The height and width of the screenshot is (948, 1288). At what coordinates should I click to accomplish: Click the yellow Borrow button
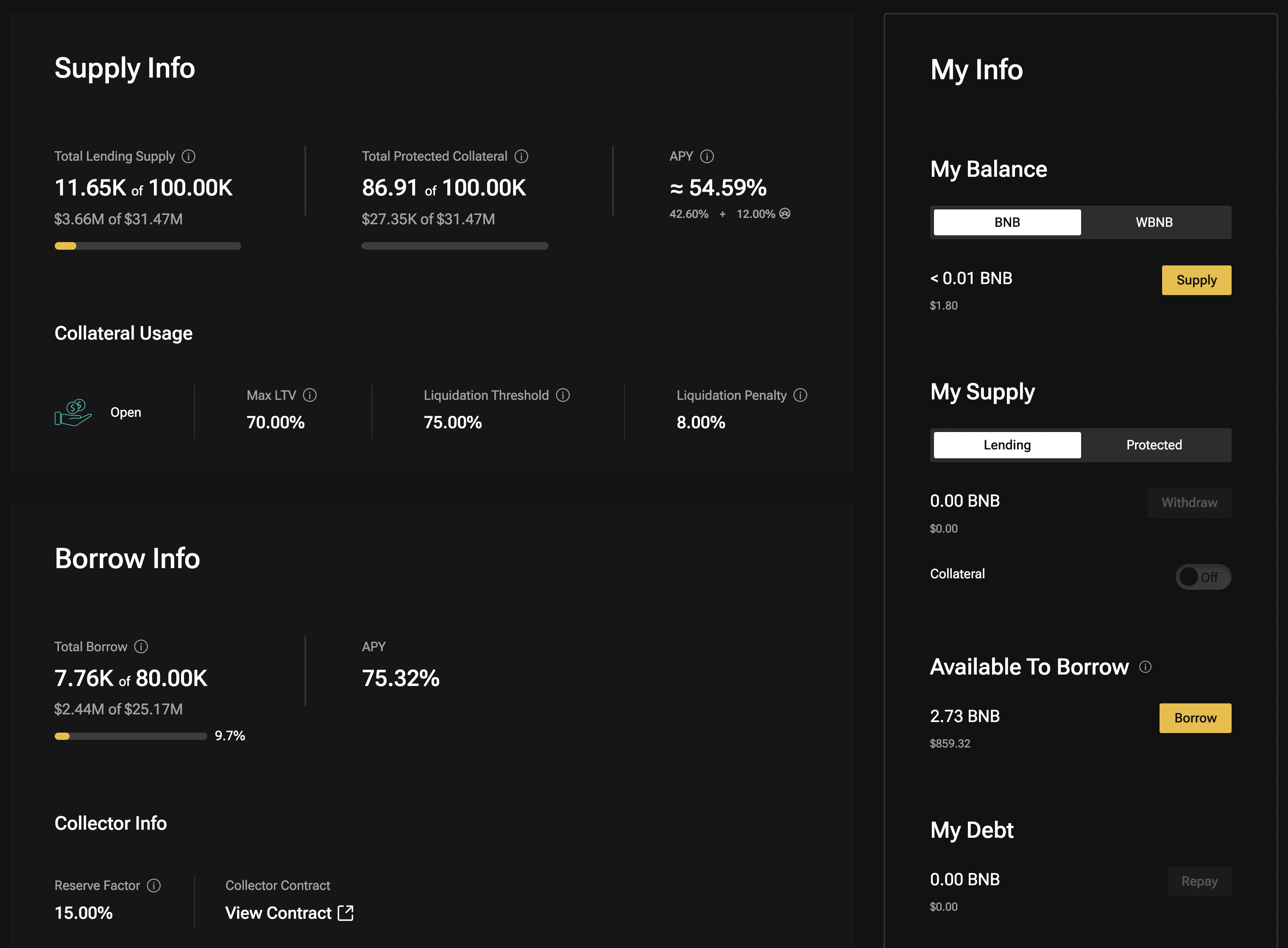[x=1195, y=718]
